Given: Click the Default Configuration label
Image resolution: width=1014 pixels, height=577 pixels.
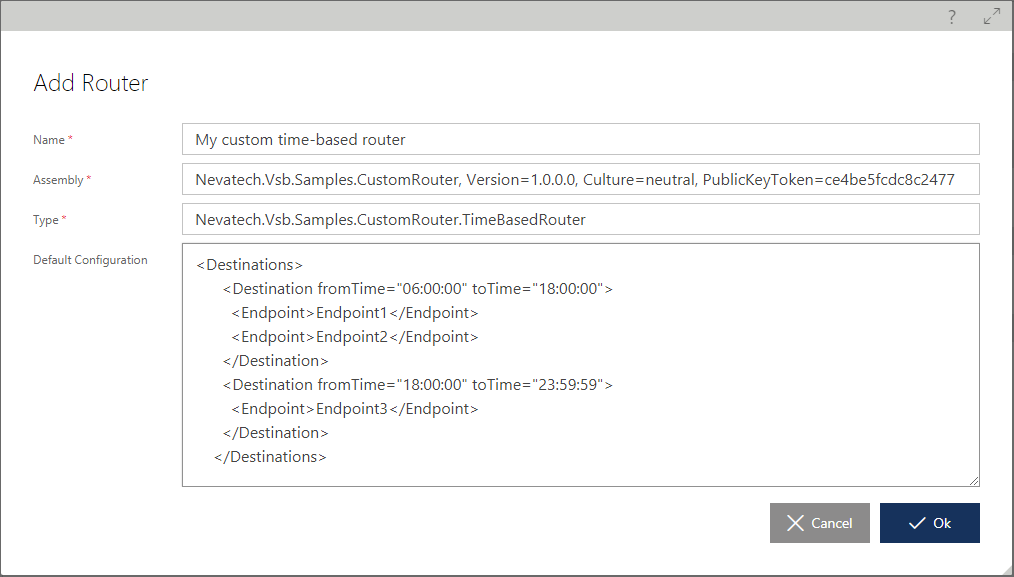Looking at the screenshot, I should [x=90, y=259].
